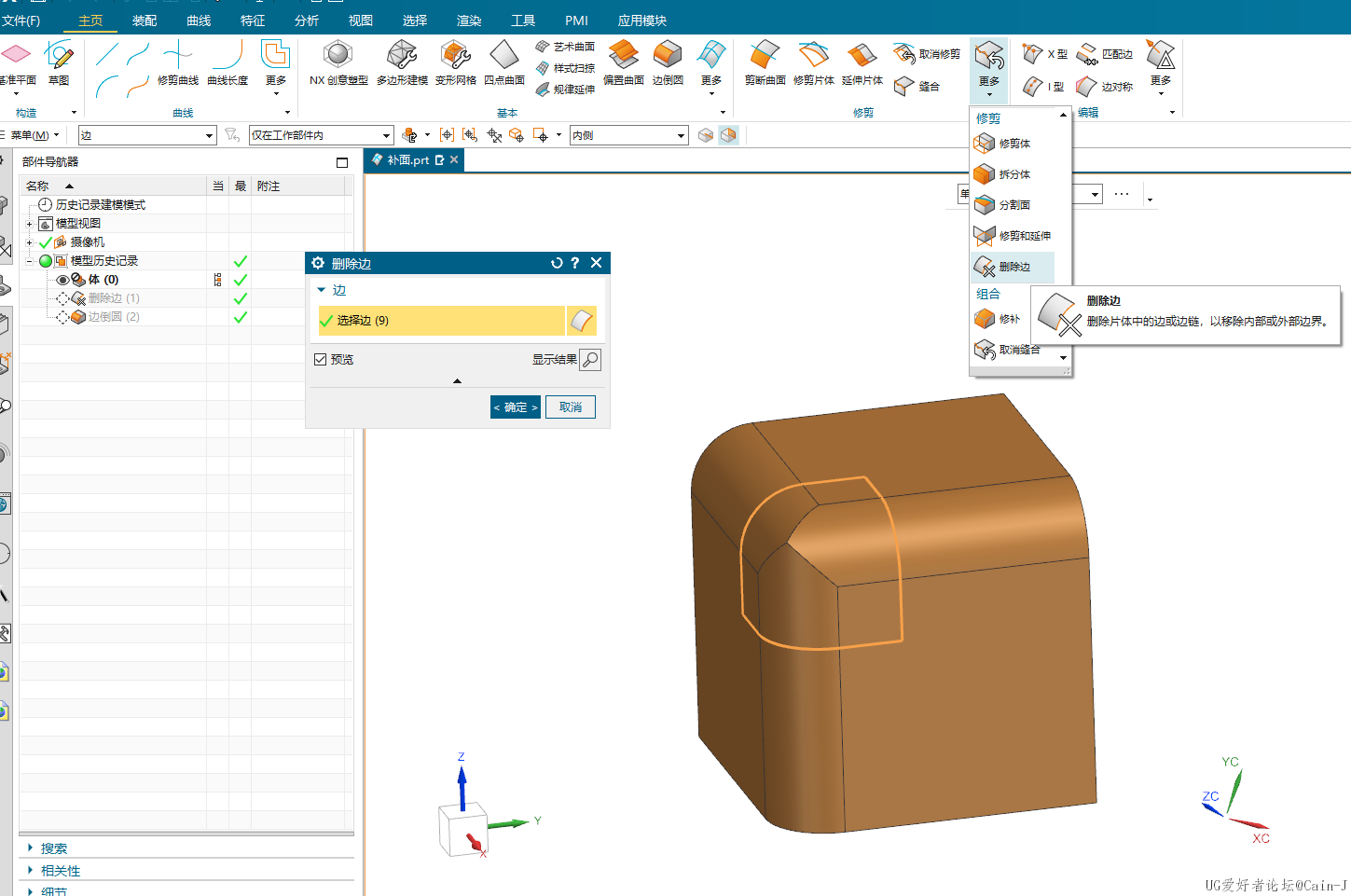
Task: Open the 仅在工作部件内 scope dropdown
Action: click(x=322, y=135)
